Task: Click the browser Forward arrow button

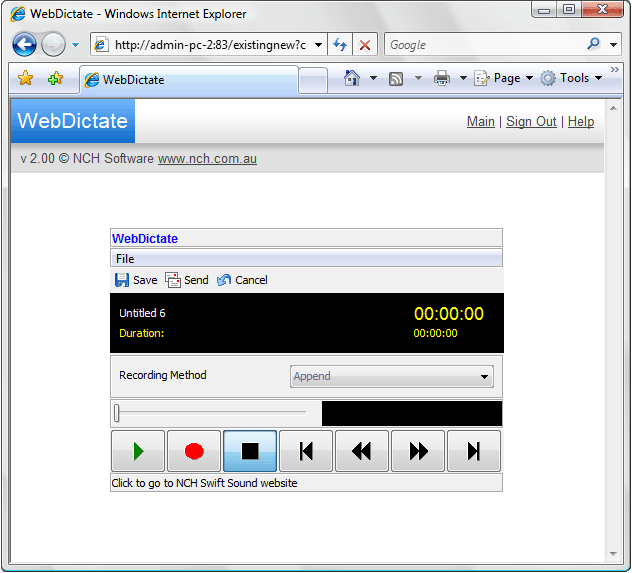Action: (x=53, y=44)
